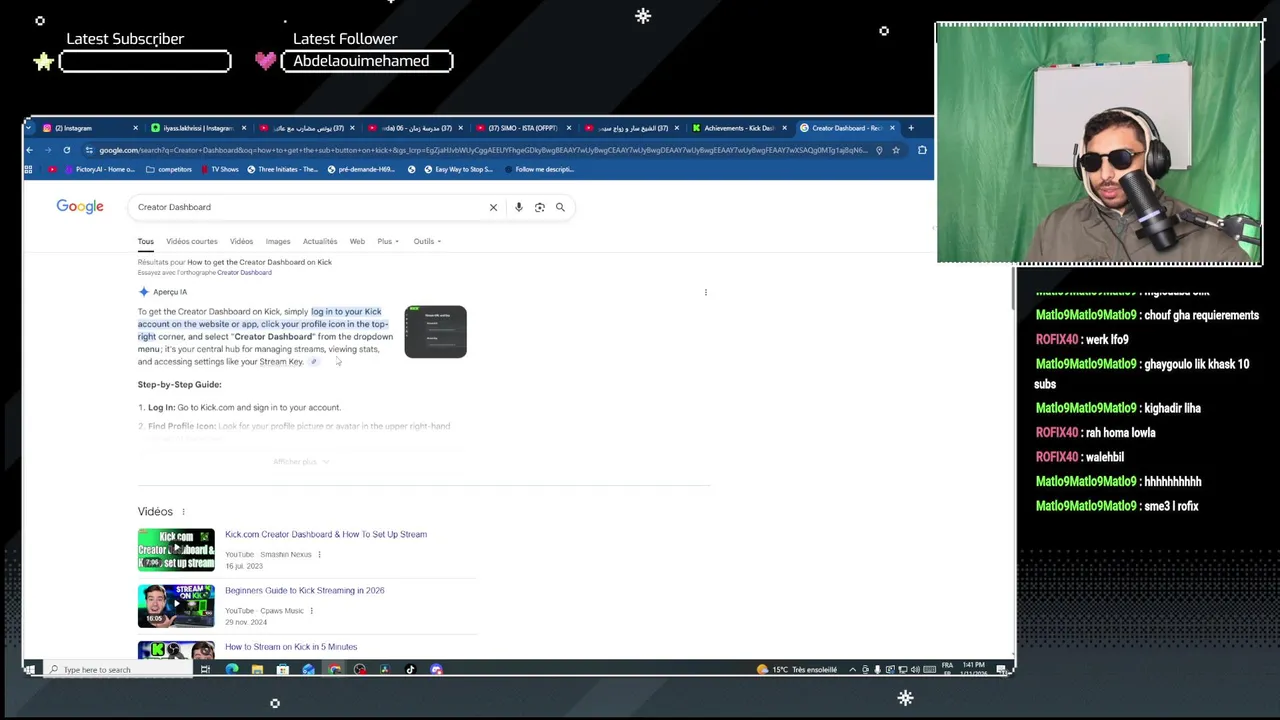Click the location icon in the address bar

(879, 150)
